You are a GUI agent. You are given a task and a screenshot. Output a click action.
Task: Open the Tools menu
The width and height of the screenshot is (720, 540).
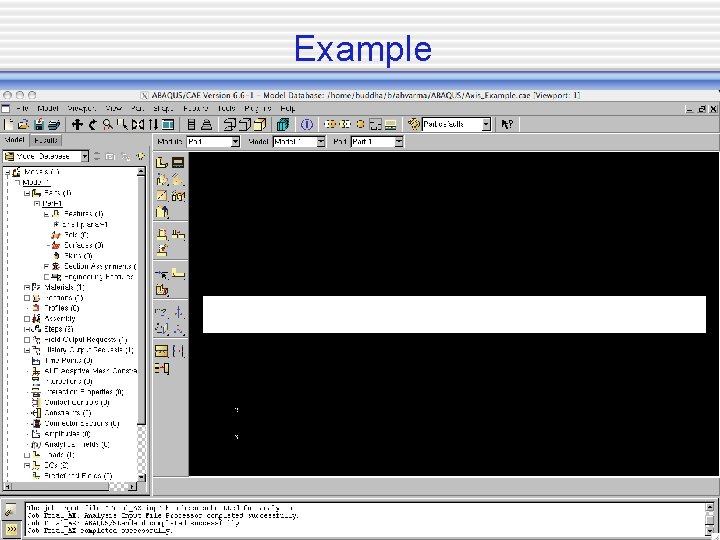click(226, 109)
